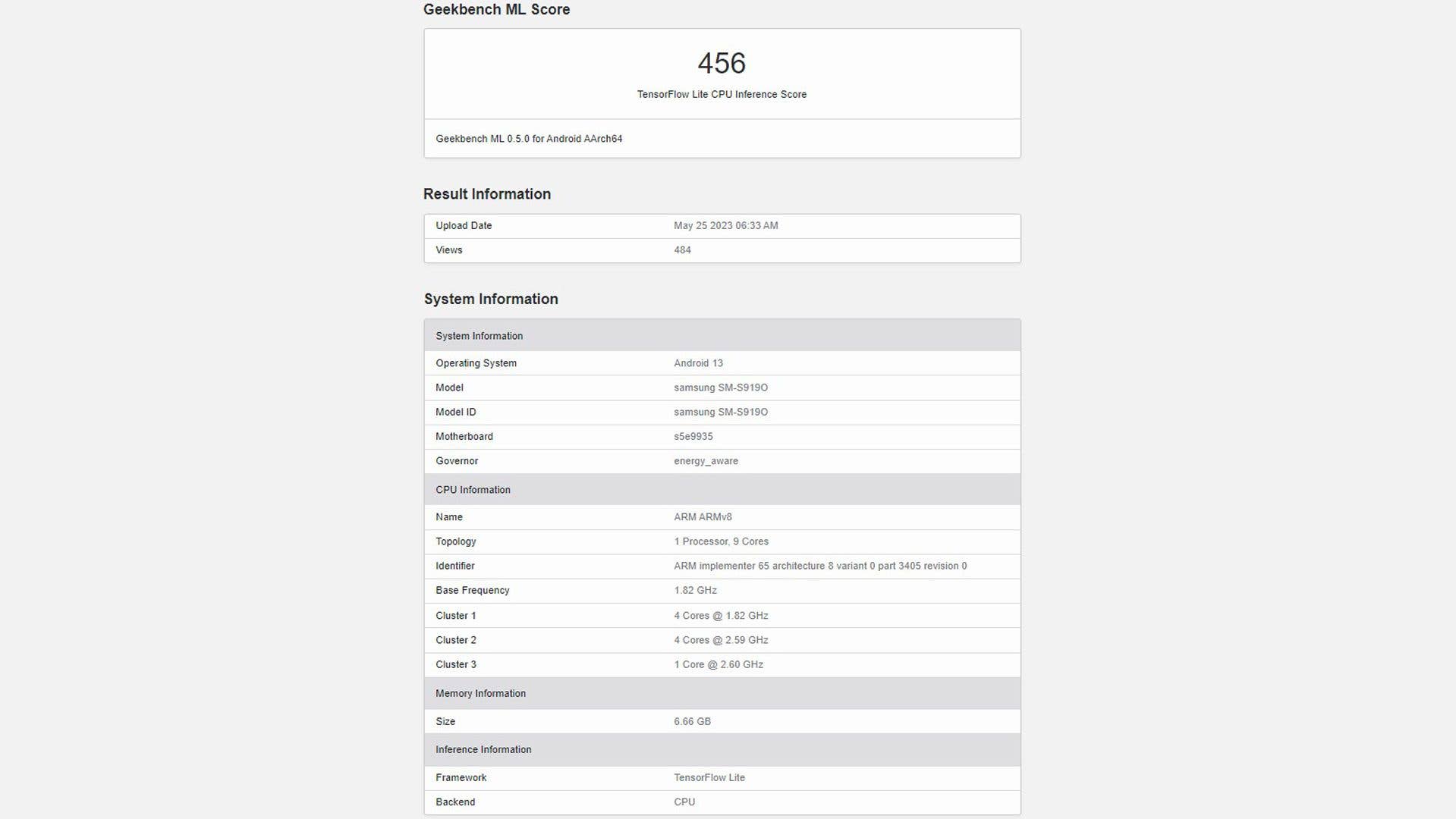Click the System Information section header
This screenshot has height=819, width=1456.
479,336
